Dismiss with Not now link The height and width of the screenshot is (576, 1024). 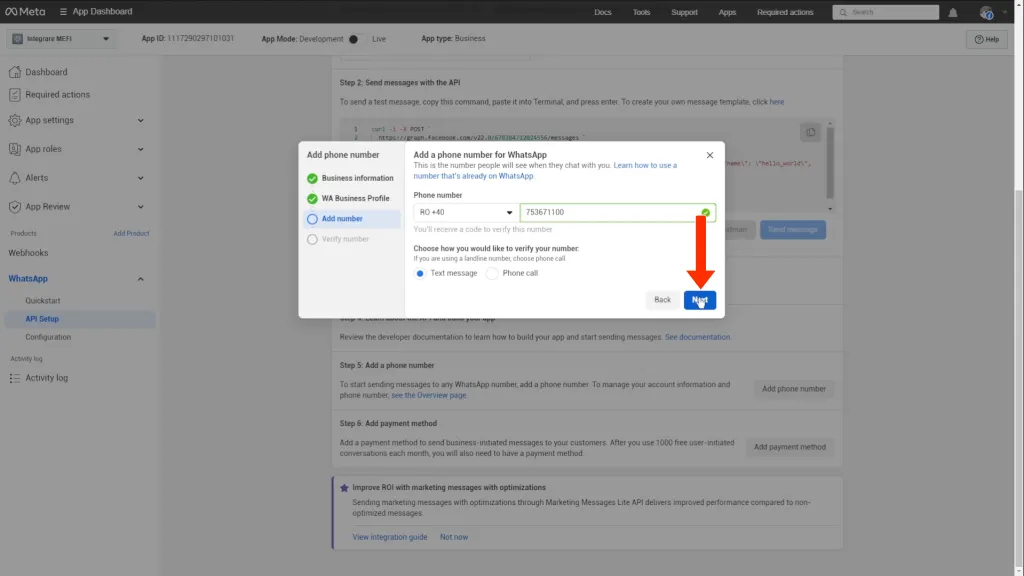454,537
